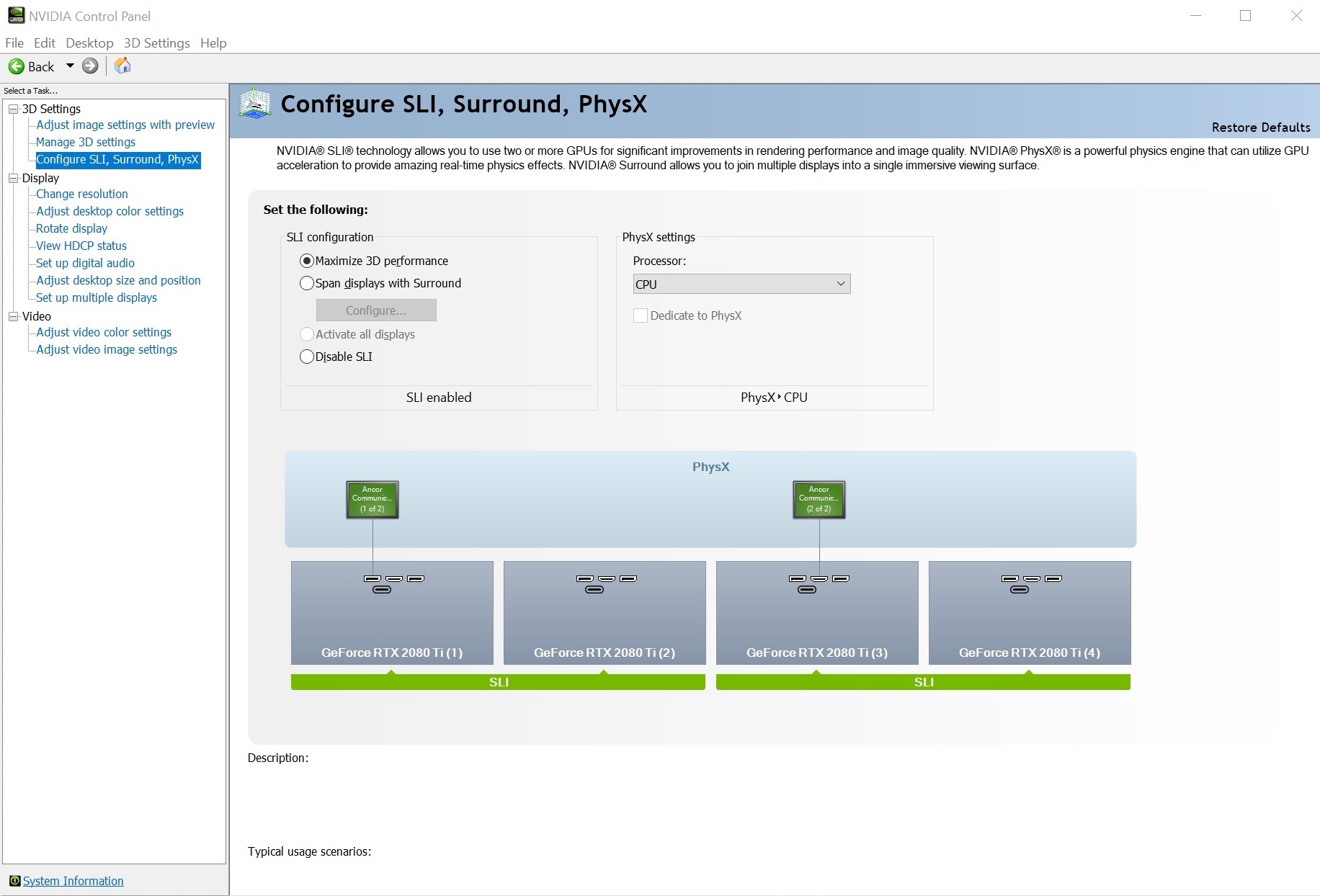The height and width of the screenshot is (896, 1320).
Task: Select Maximize 3D performance radio button
Action: point(307,261)
